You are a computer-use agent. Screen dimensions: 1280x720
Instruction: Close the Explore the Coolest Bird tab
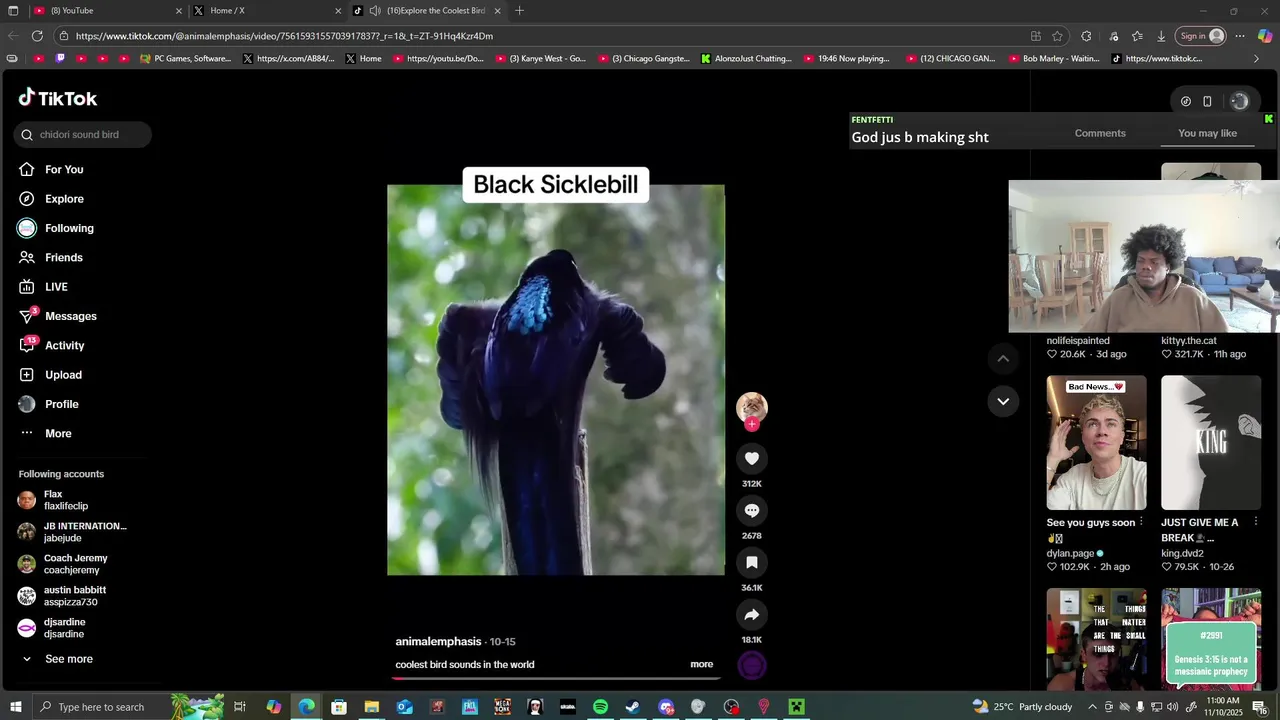[x=499, y=11]
